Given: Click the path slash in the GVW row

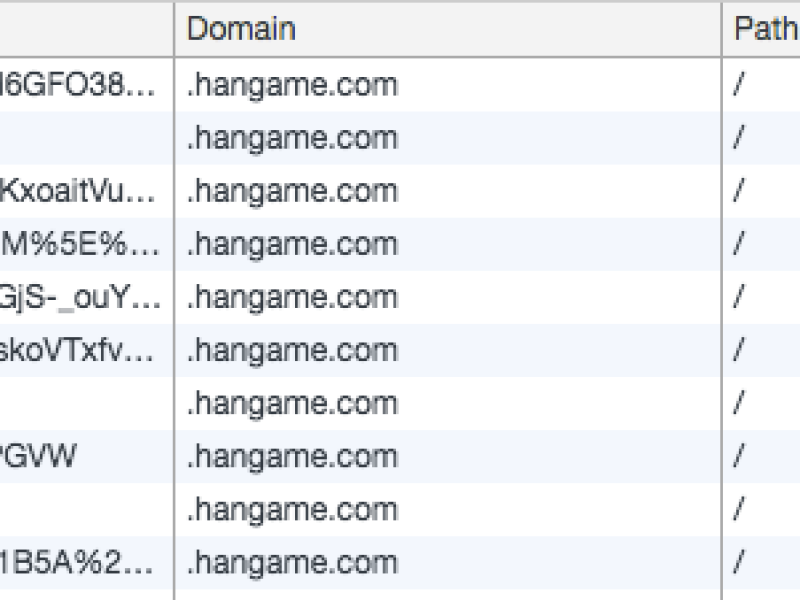Looking at the screenshot, I should pyautogui.click(x=739, y=456).
